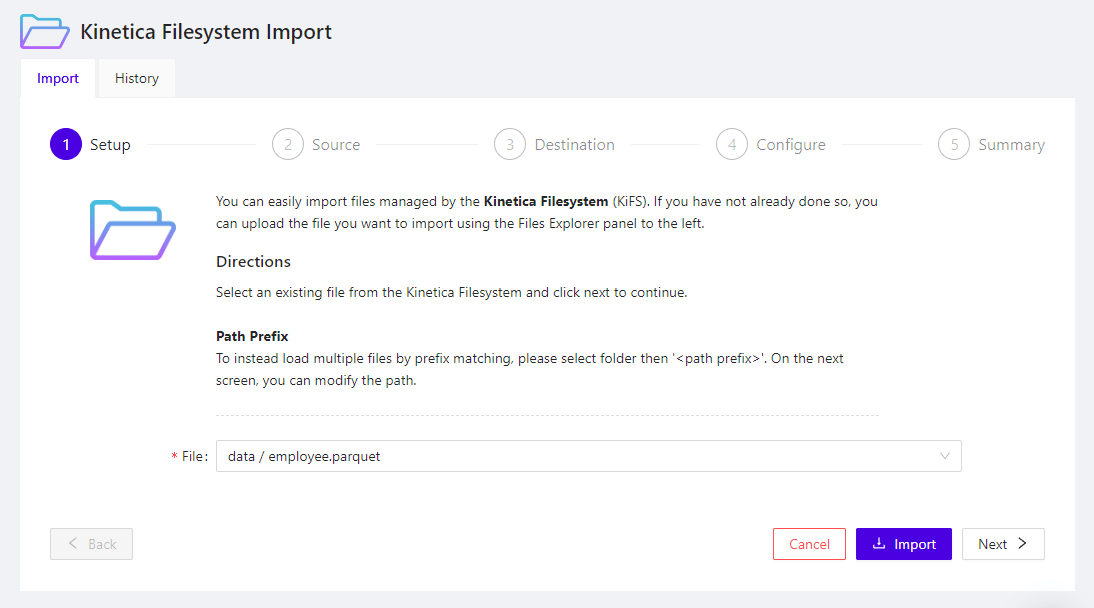Click 'Select an existing file' directions sentence
The height and width of the screenshot is (608, 1094).
click(x=451, y=292)
